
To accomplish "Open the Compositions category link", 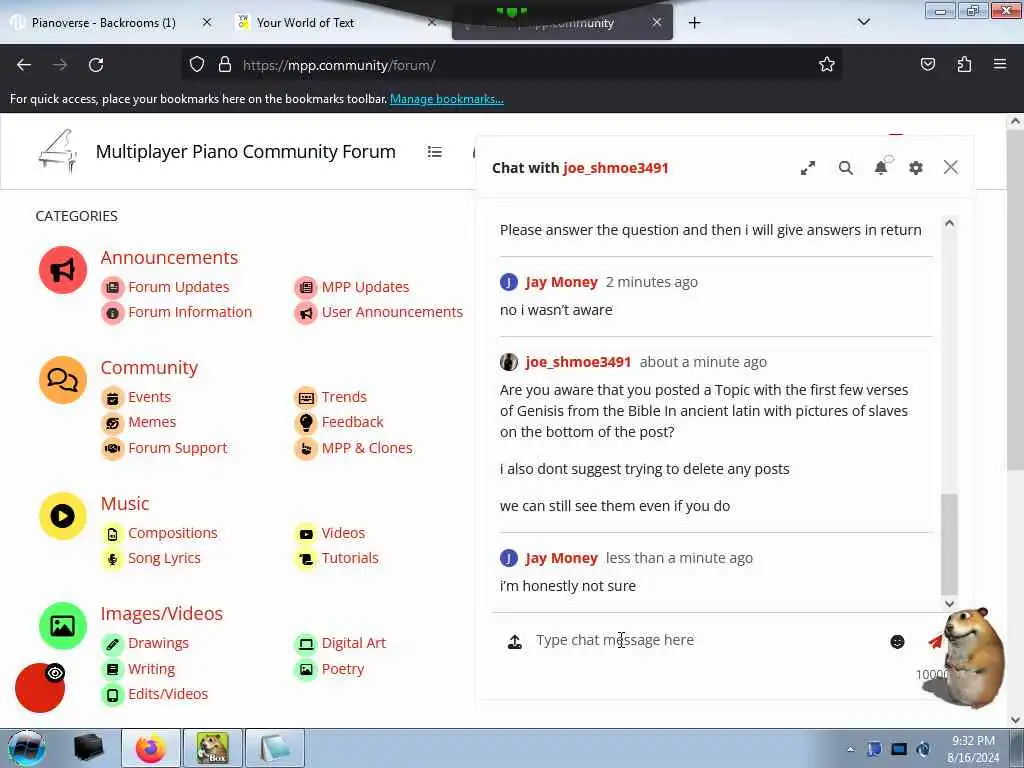I will point(172,533).
